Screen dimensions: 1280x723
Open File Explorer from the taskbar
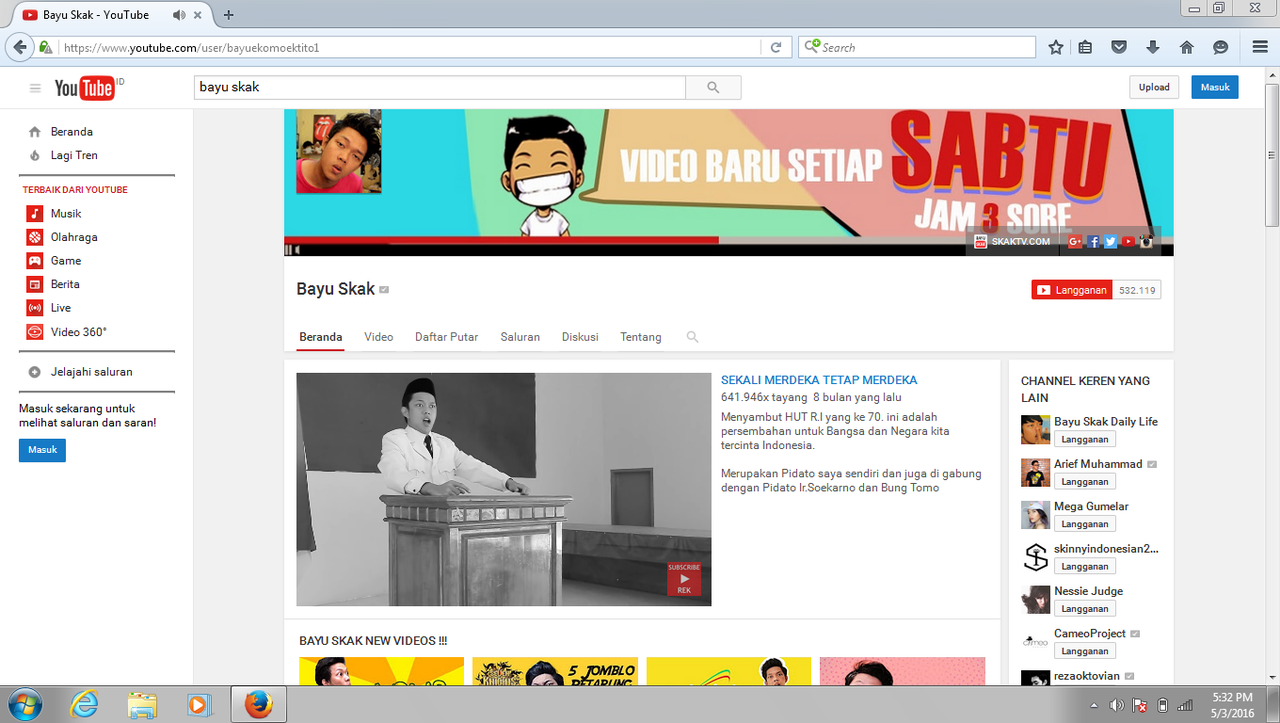(x=142, y=705)
